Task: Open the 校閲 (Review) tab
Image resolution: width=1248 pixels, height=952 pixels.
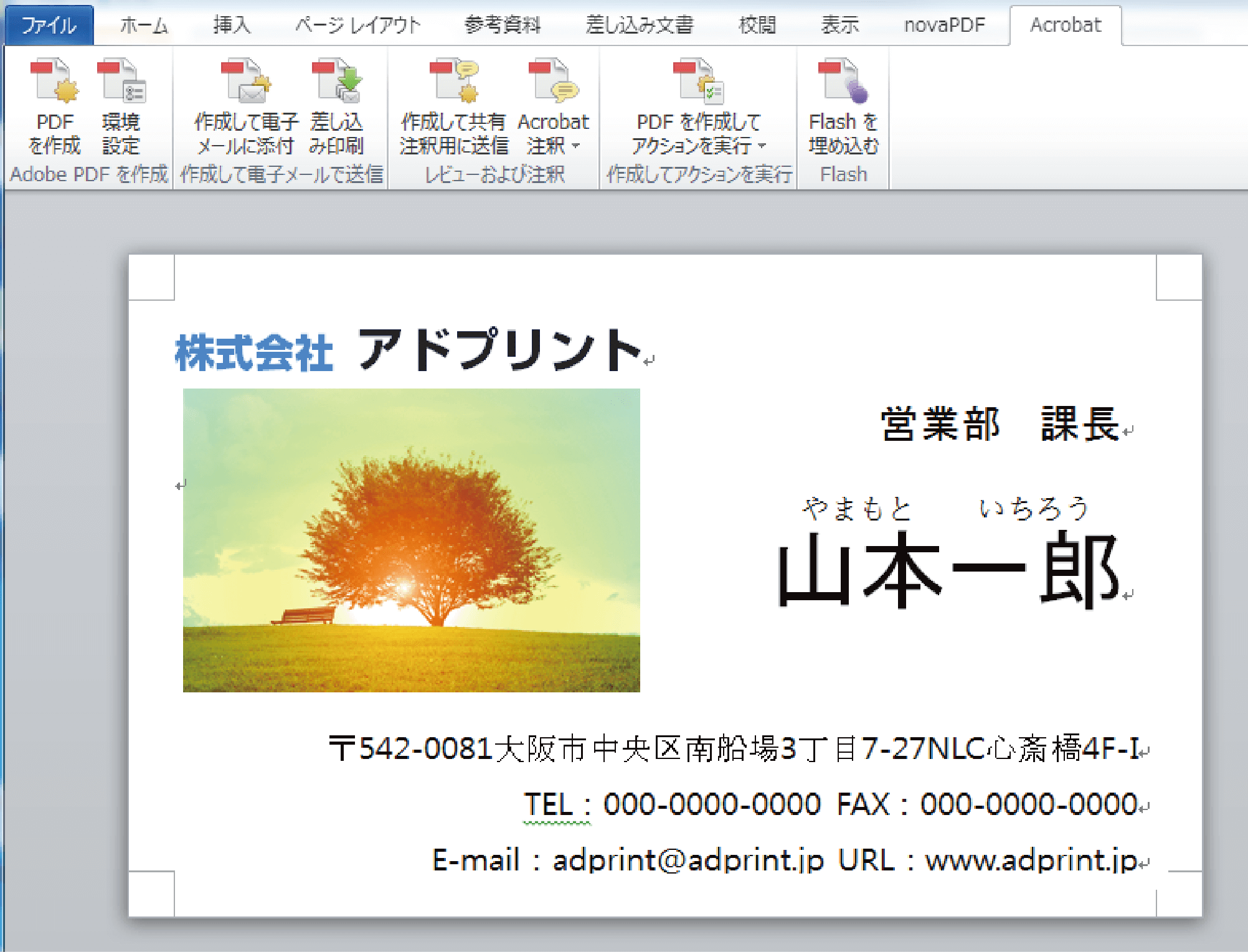Action: point(757,26)
